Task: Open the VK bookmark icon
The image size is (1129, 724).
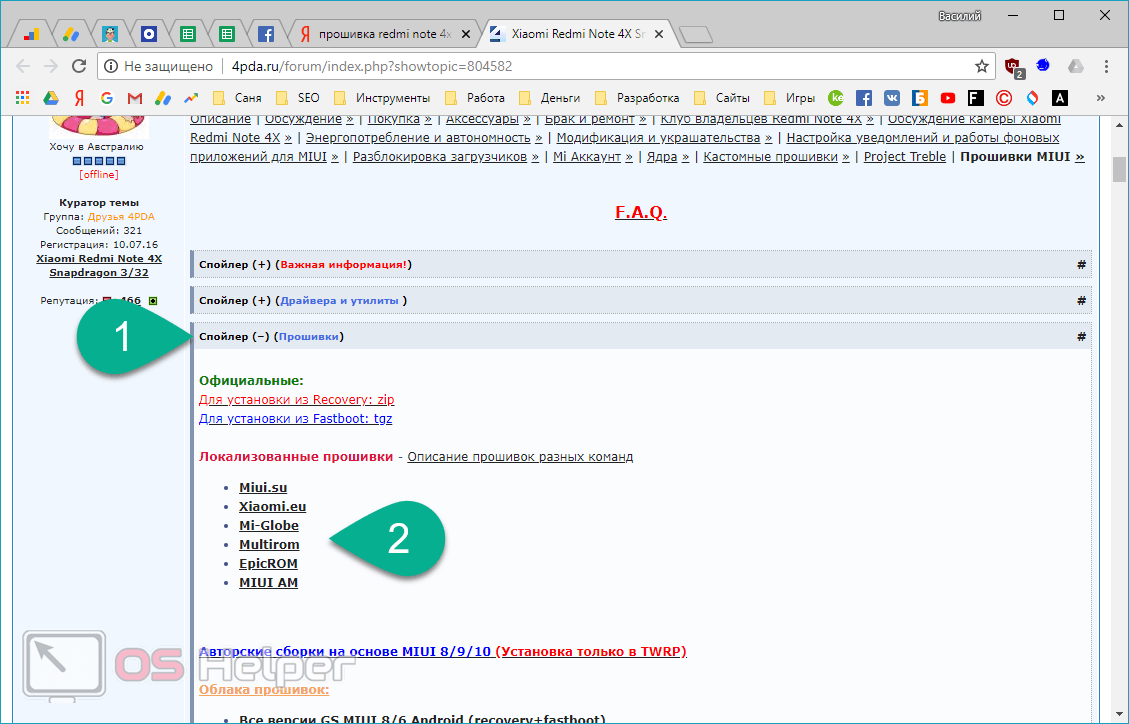Action: (x=892, y=98)
